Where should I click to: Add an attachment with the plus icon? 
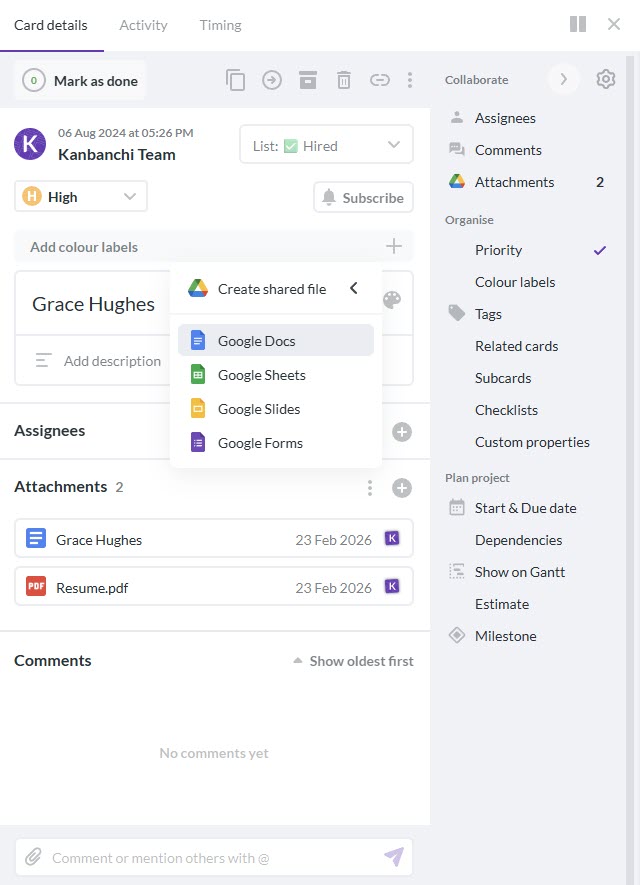[402, 488]
